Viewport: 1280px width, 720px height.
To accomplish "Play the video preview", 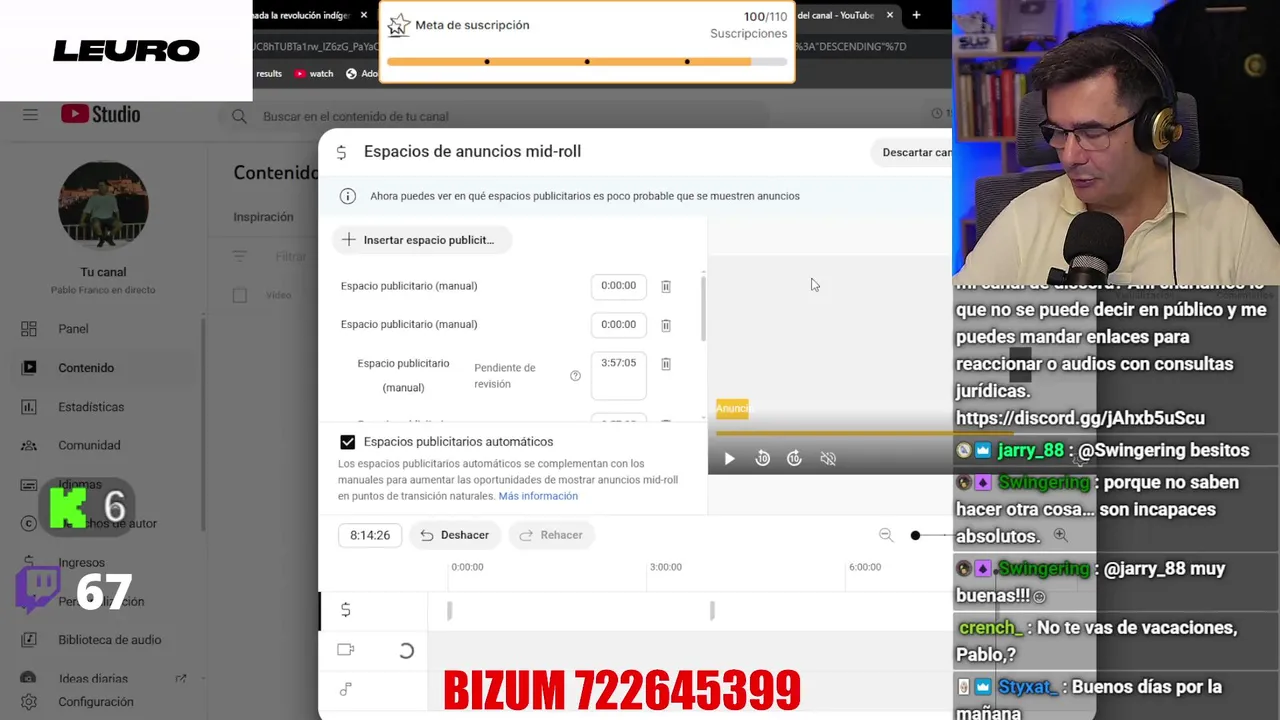I will click(x=729, y=458).
